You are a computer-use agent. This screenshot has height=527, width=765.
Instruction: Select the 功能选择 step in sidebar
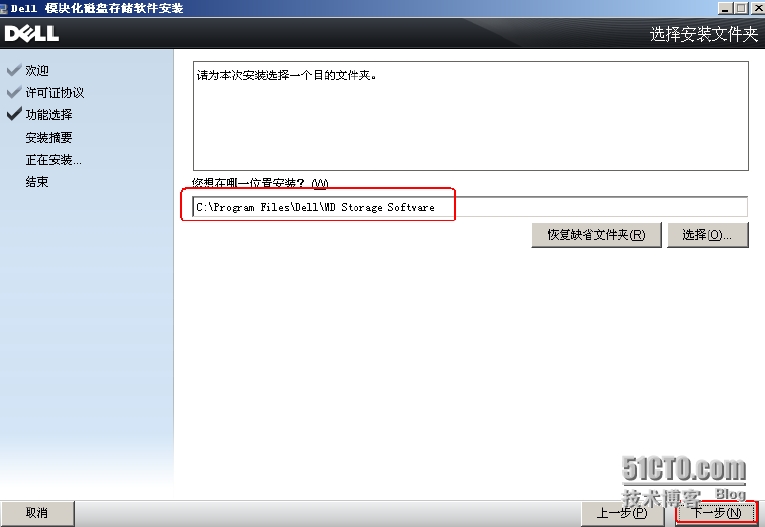(49, 115)
